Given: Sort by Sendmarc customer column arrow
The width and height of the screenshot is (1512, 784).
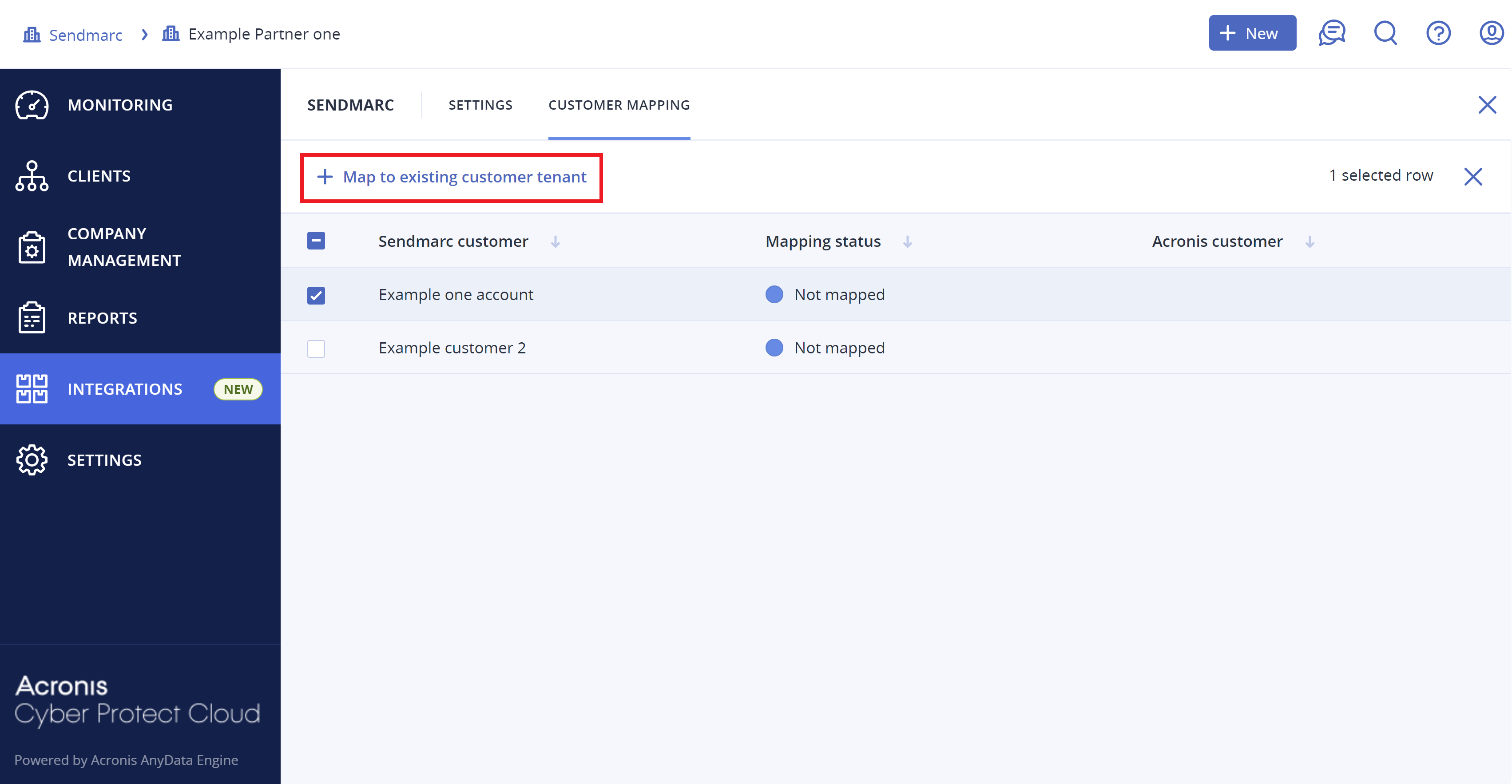Looking at the screenshot, I should pos(555,242).
